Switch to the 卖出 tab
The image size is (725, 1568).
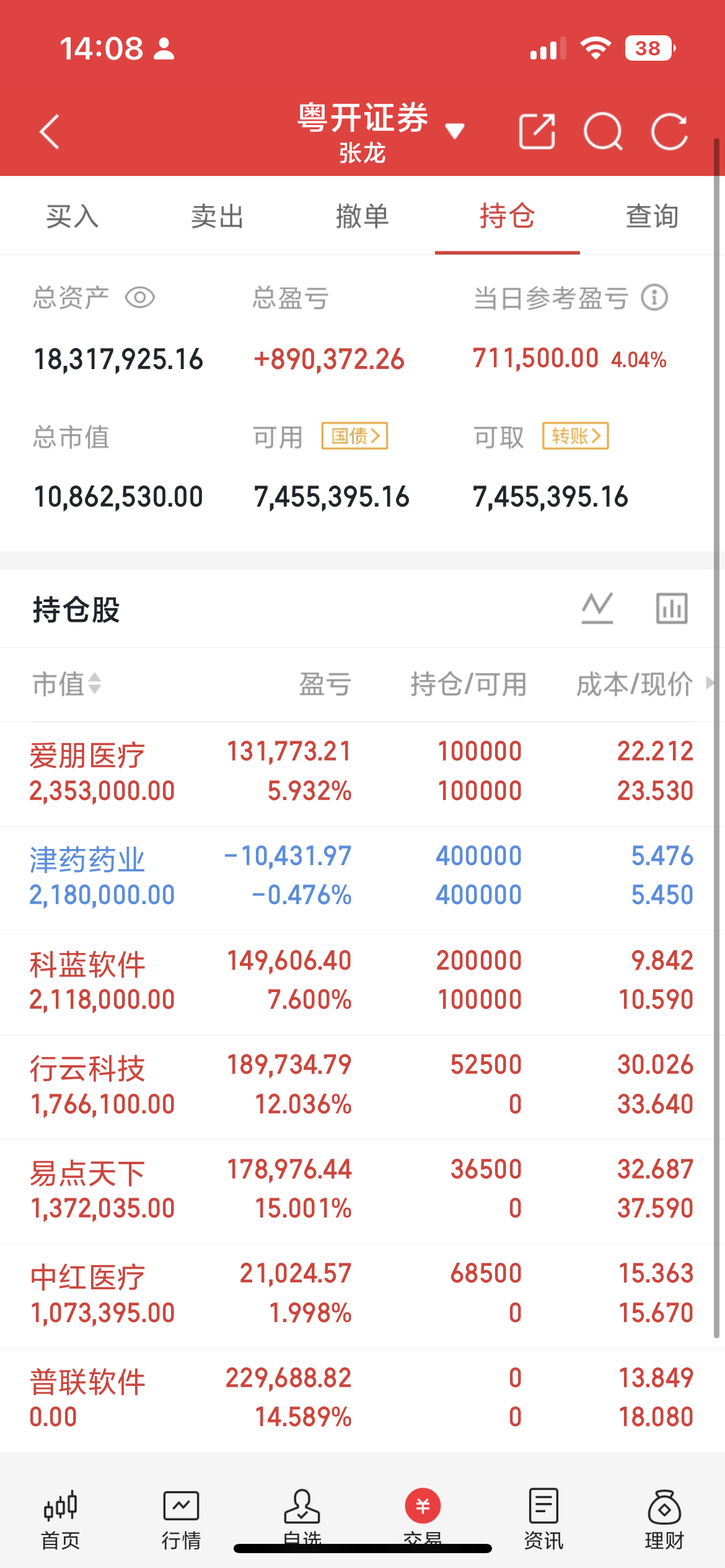[x=217, y=216]
